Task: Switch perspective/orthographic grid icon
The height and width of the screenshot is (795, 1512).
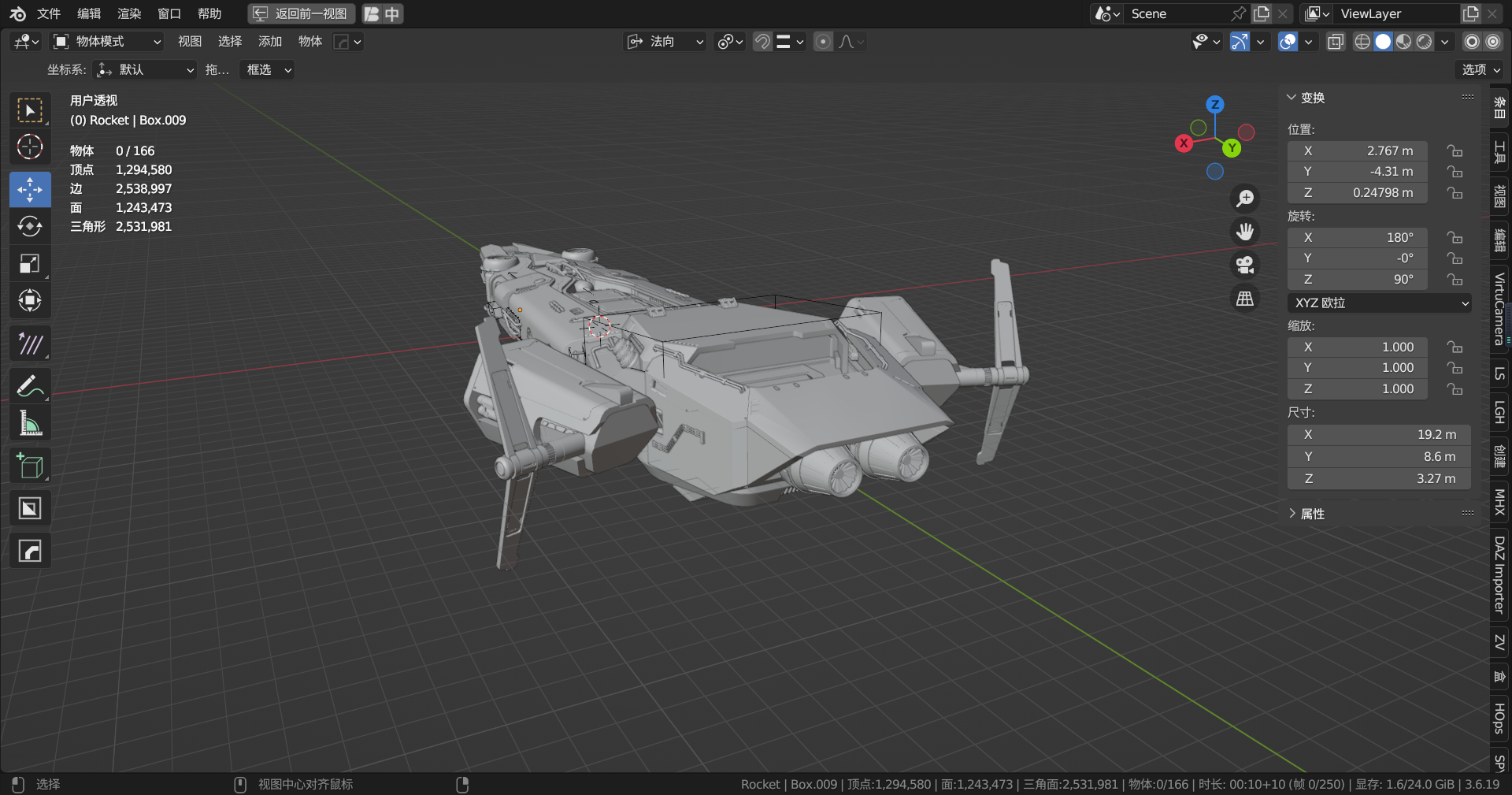Action: pos(1245,299)
